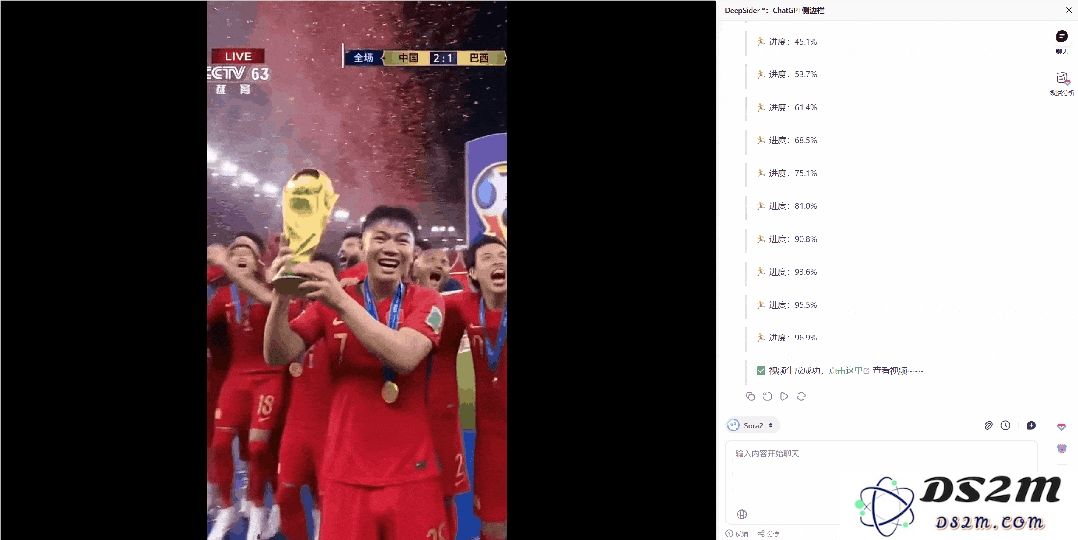Click the progress 98.9% line
1078x540 pixels.
[786, 338]
